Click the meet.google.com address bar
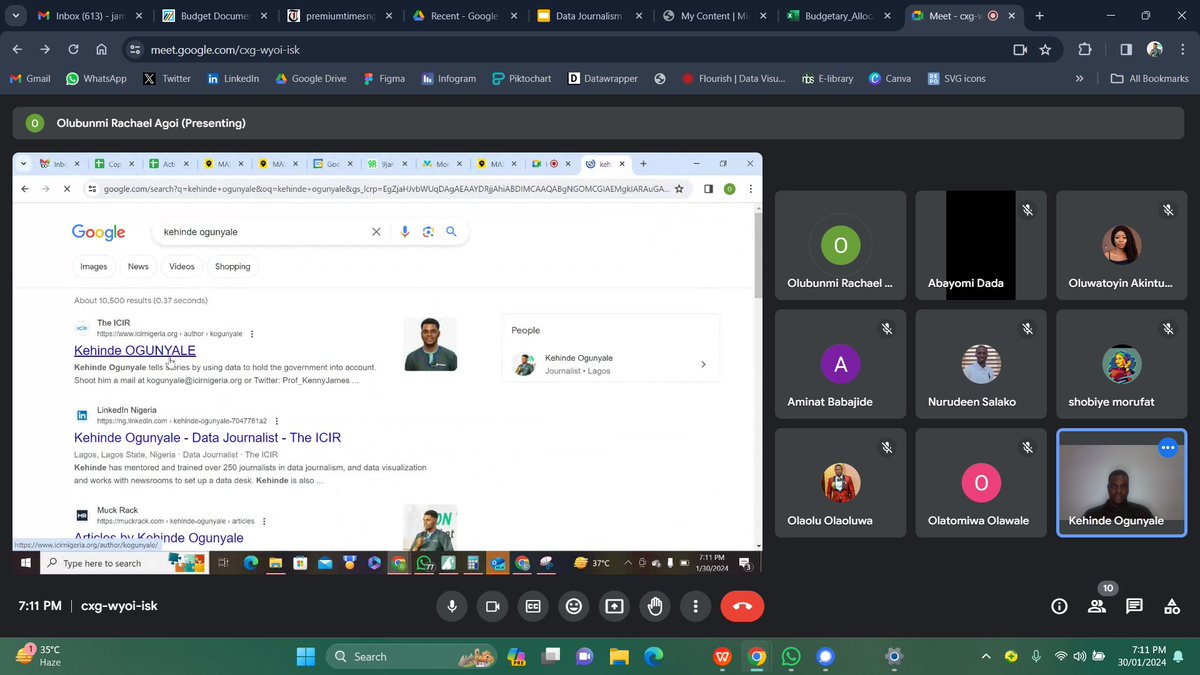 590,49
